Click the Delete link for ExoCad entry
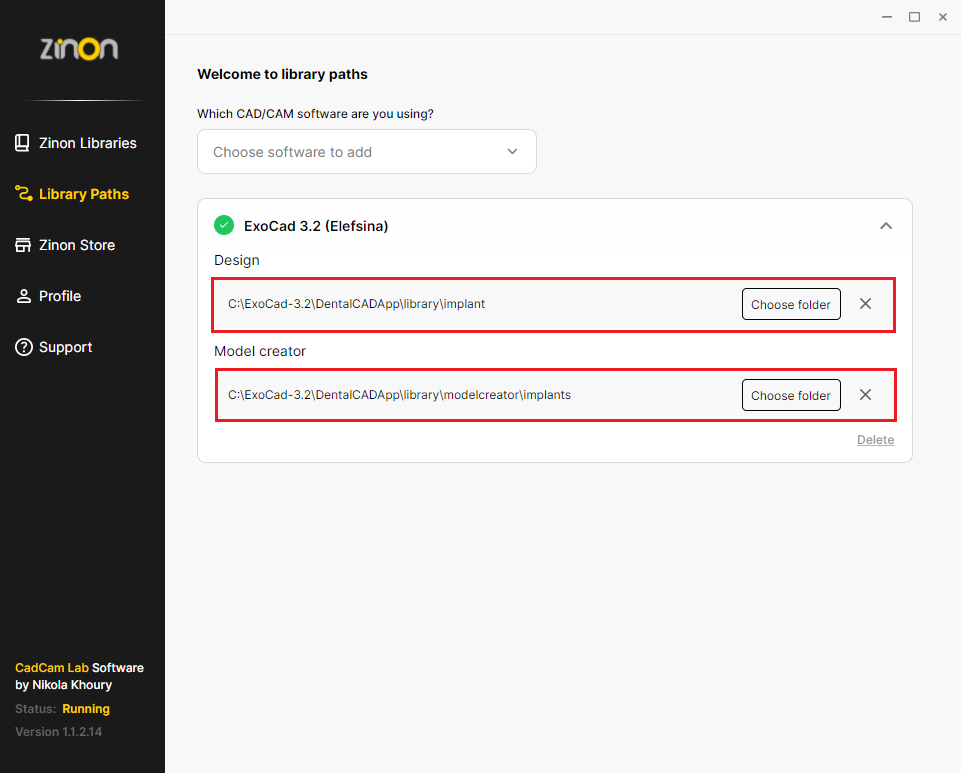961x773 pixels. point(875,440)
